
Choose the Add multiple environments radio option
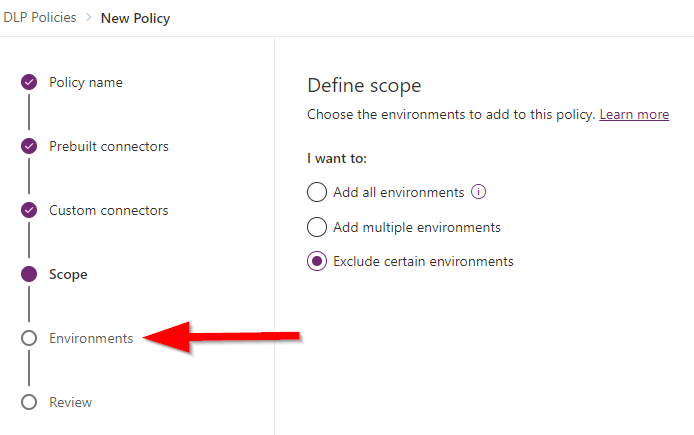(x=317, y=227)
